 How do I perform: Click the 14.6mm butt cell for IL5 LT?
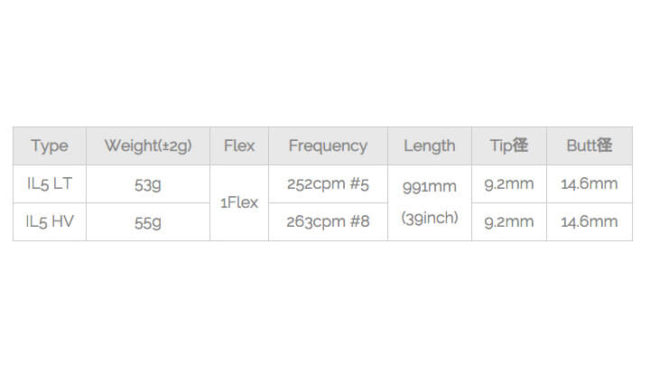pyautogui.click(x=589, y=184)
